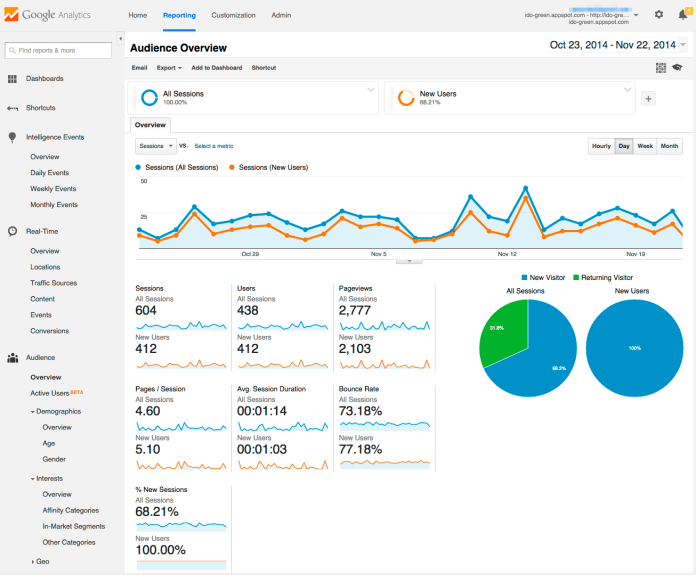Open the Customization tab
The image size is (696, 575).
pyautogui.click(x=233, y=16)
